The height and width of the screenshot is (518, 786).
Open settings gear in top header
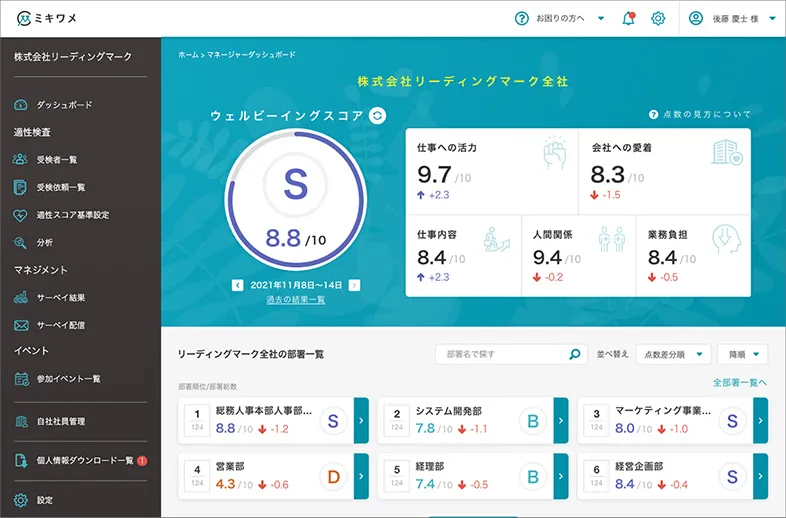click(x=658, y=18)
